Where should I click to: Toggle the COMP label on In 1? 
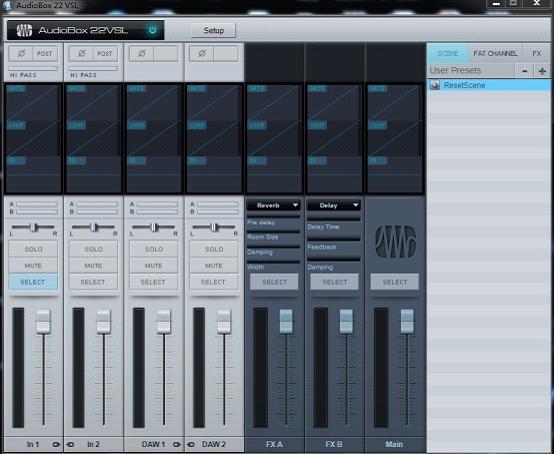coord(16,125)
